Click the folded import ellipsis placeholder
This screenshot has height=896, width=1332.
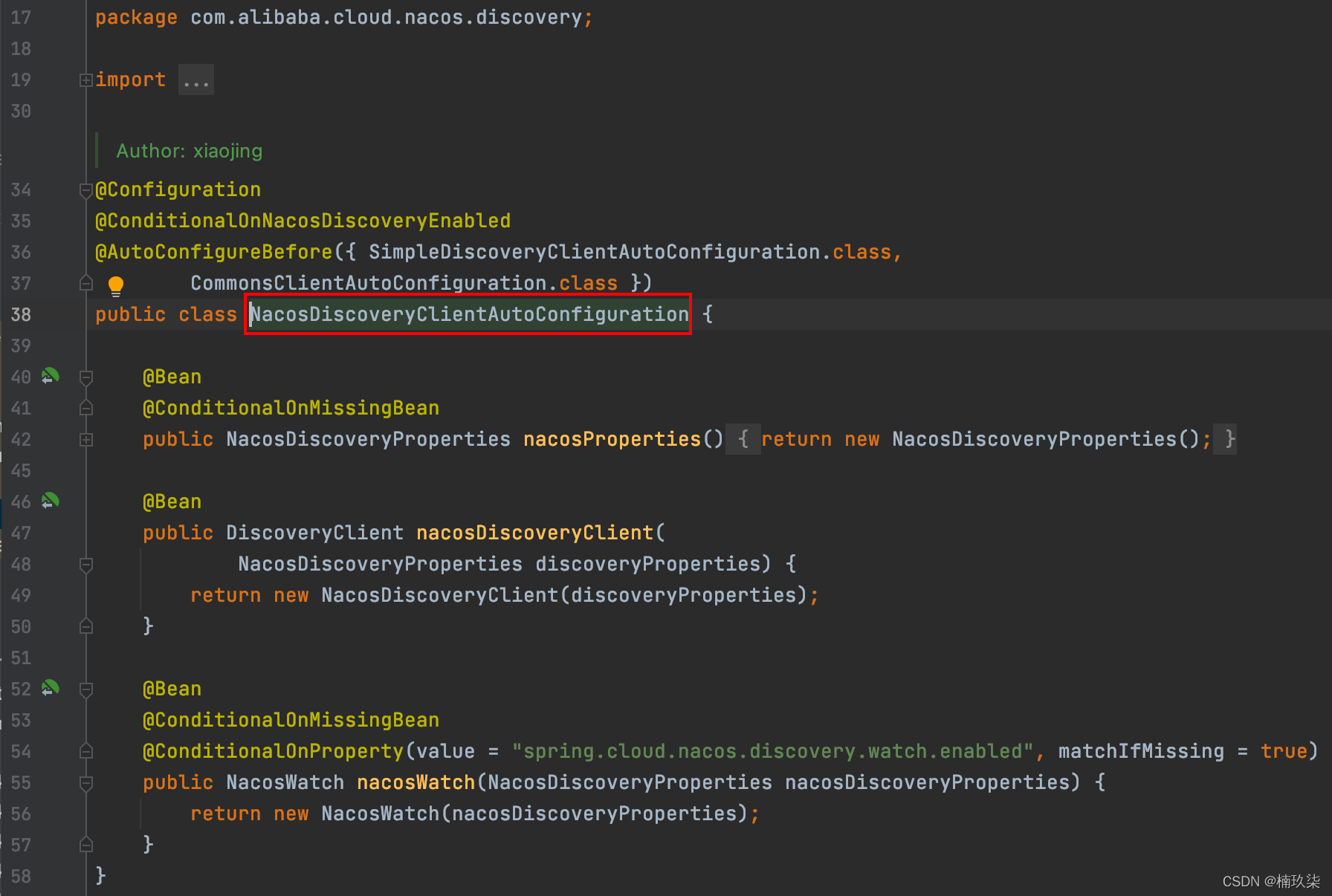pyautogui.click(x=196, y=80)
